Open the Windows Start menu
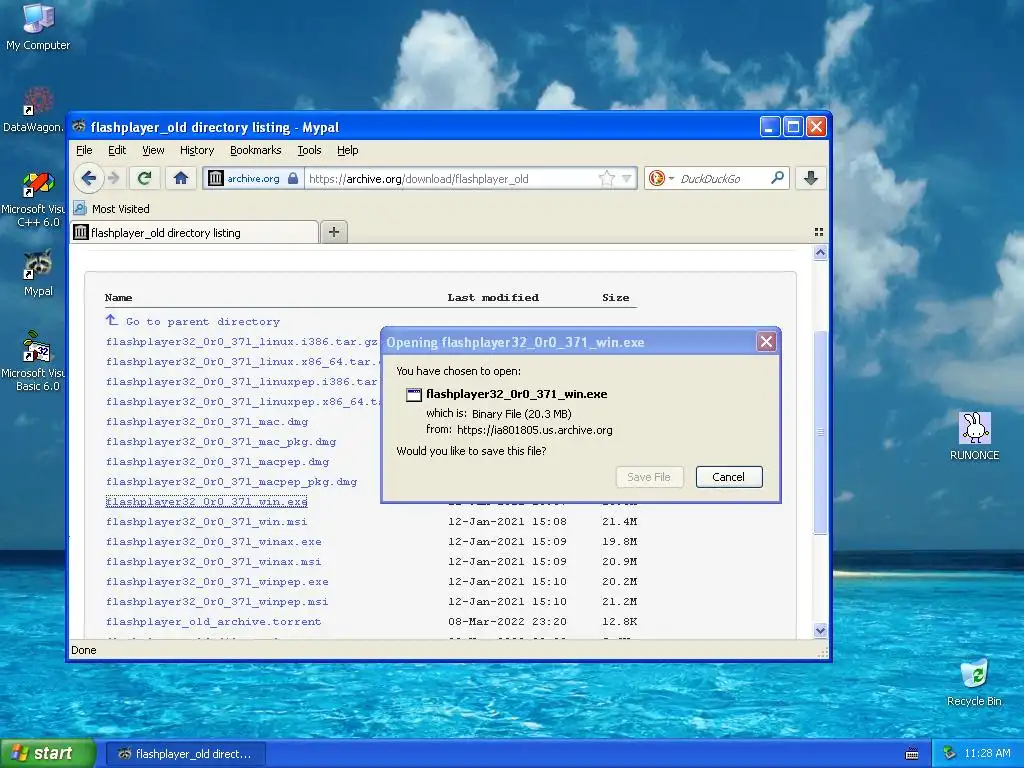 point(47,753)
